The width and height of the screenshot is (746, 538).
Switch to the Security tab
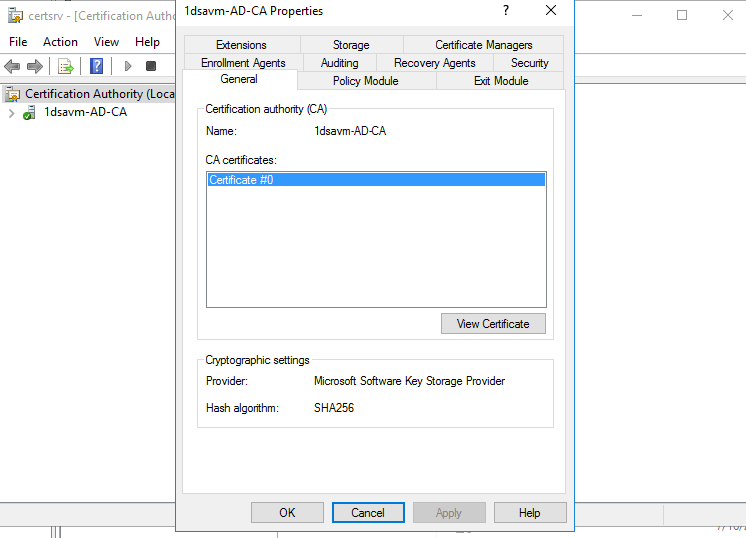pyautogui.click(x=529, y=63)
